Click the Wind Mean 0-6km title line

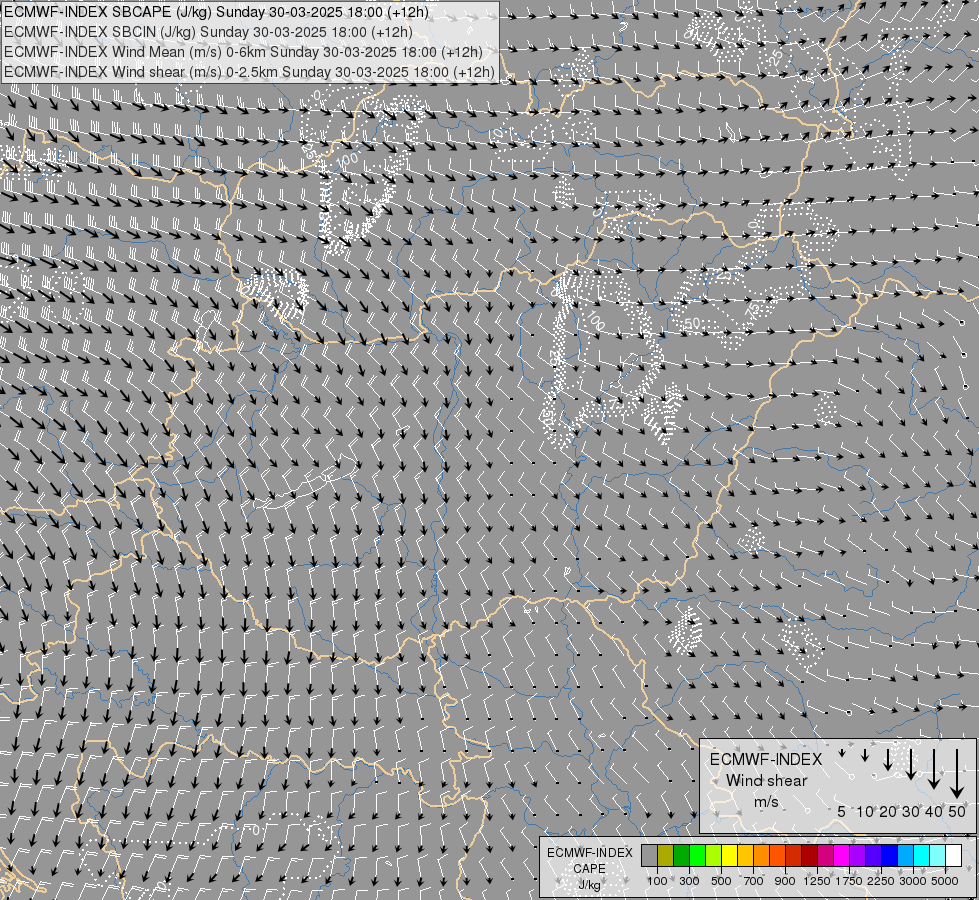[x=244, y=52]
